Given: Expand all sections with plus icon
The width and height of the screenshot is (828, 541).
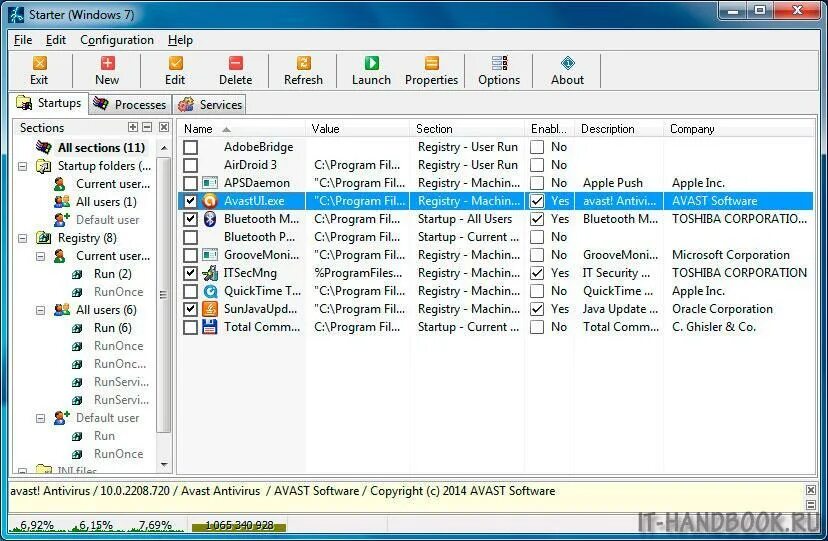Looking at the screenshot, I should [x=133, y=127].
